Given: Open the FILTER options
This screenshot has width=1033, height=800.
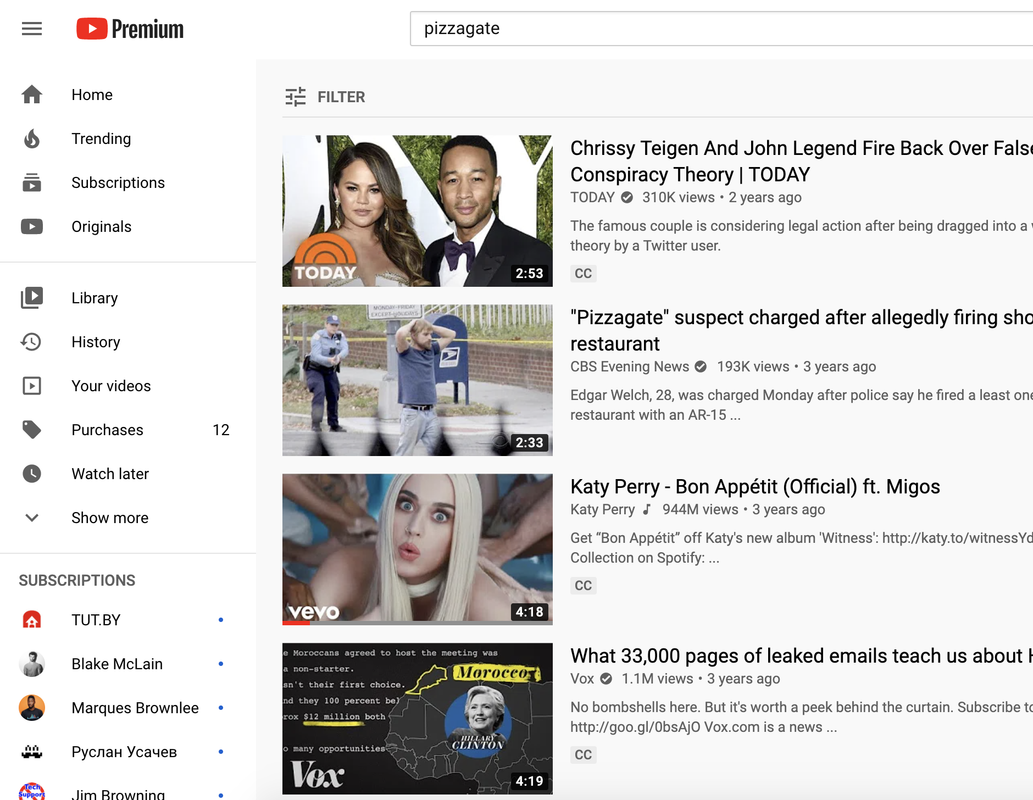Looking at the screenshot, I should pos(325,96).
